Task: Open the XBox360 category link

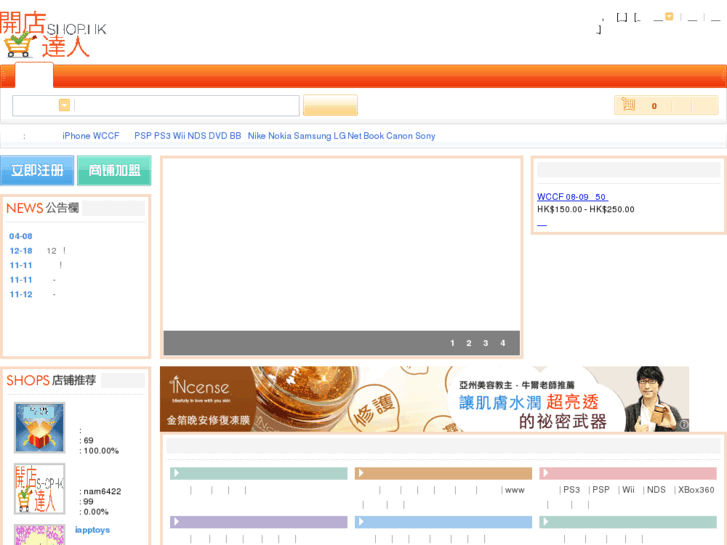Action: pyautogui.click(x=696, y=490)
